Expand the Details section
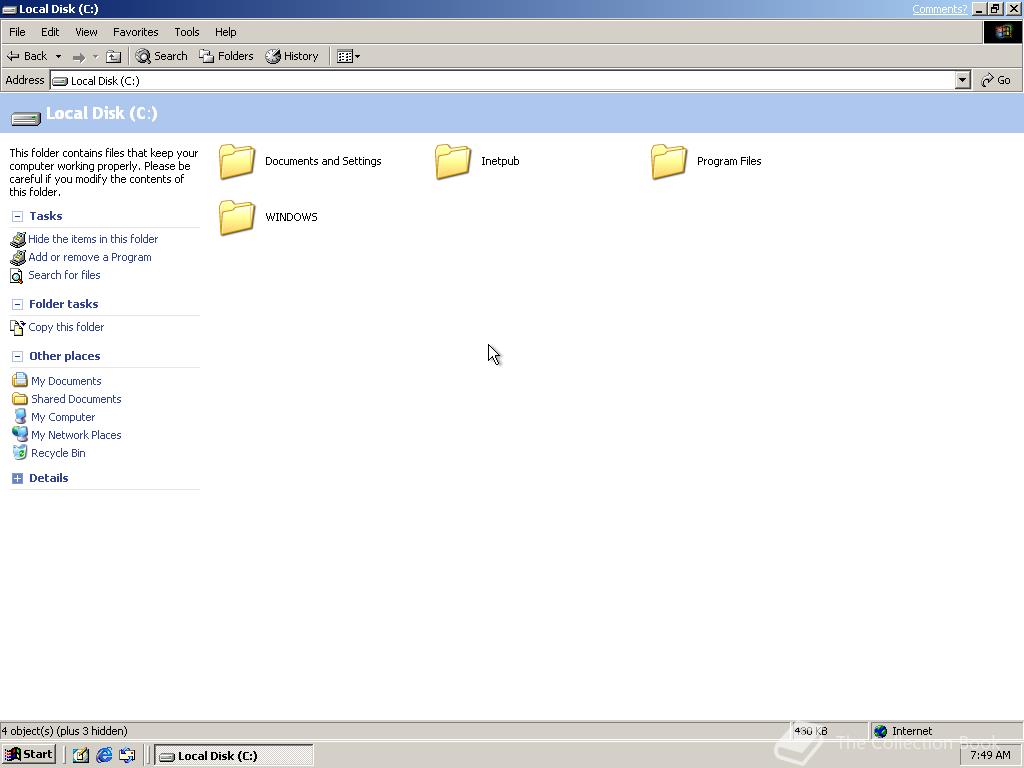The width and height of the screenshot is (1024, 768). click(x=18, y=479)
